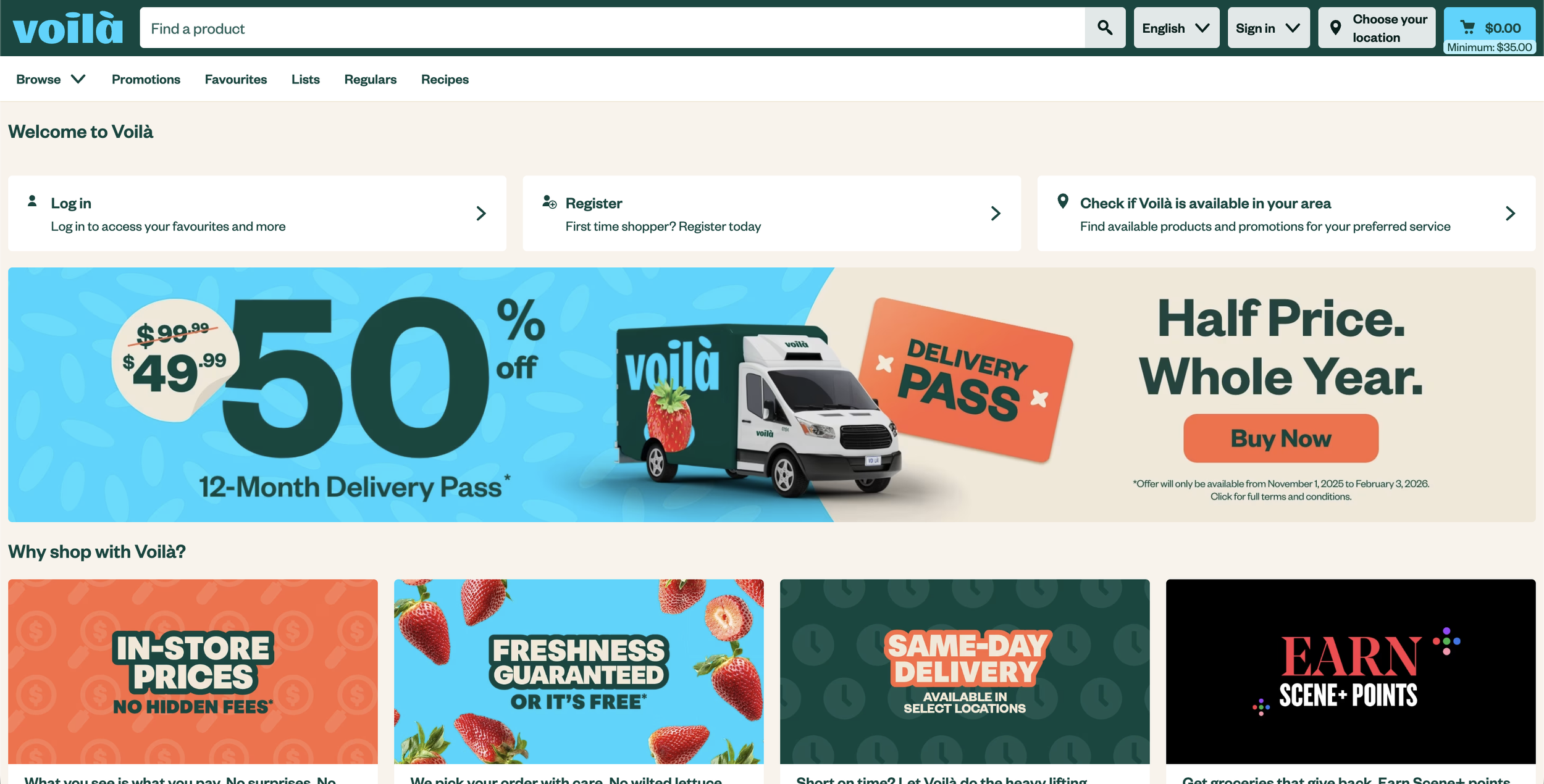1544x784 pixels.
Task: Click arrow on the Register card
Action: click(996, 214)
